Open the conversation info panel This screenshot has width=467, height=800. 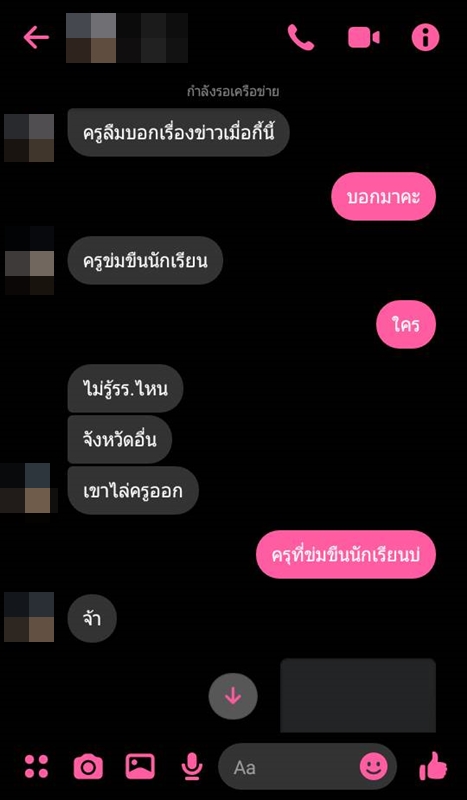(x=425, y=37)
